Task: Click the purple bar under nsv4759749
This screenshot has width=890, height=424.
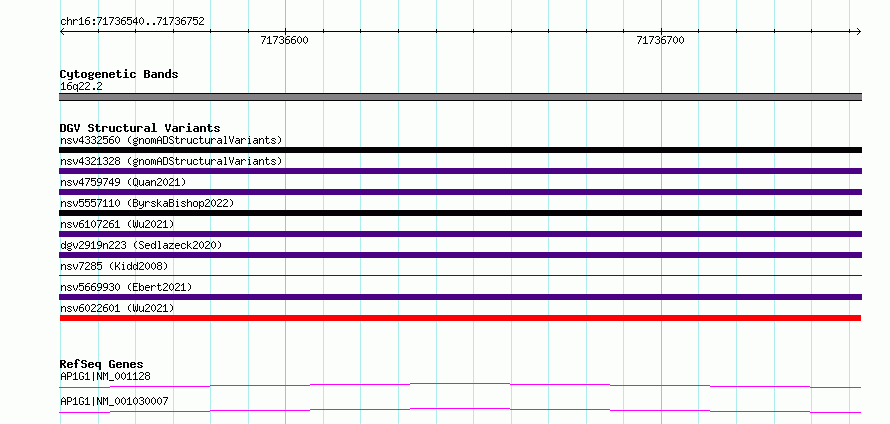Action: [460, 192]
